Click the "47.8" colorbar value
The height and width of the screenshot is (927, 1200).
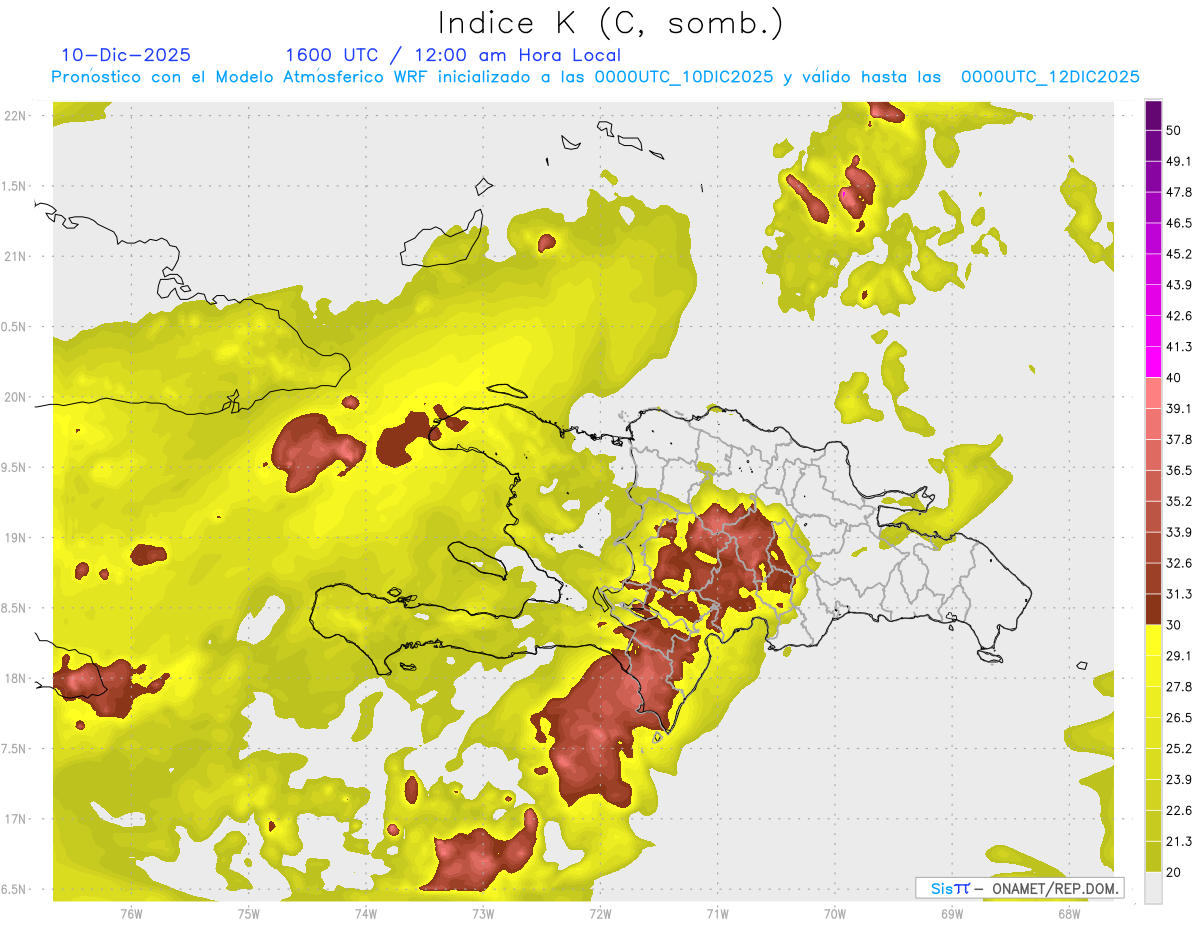1179,192
